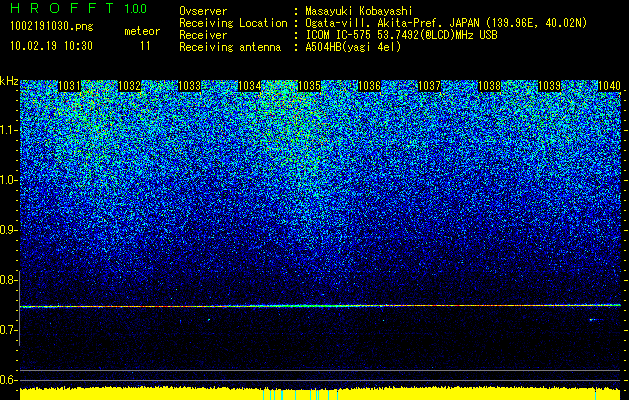Select the 1034 time marker

coord(250,86)
